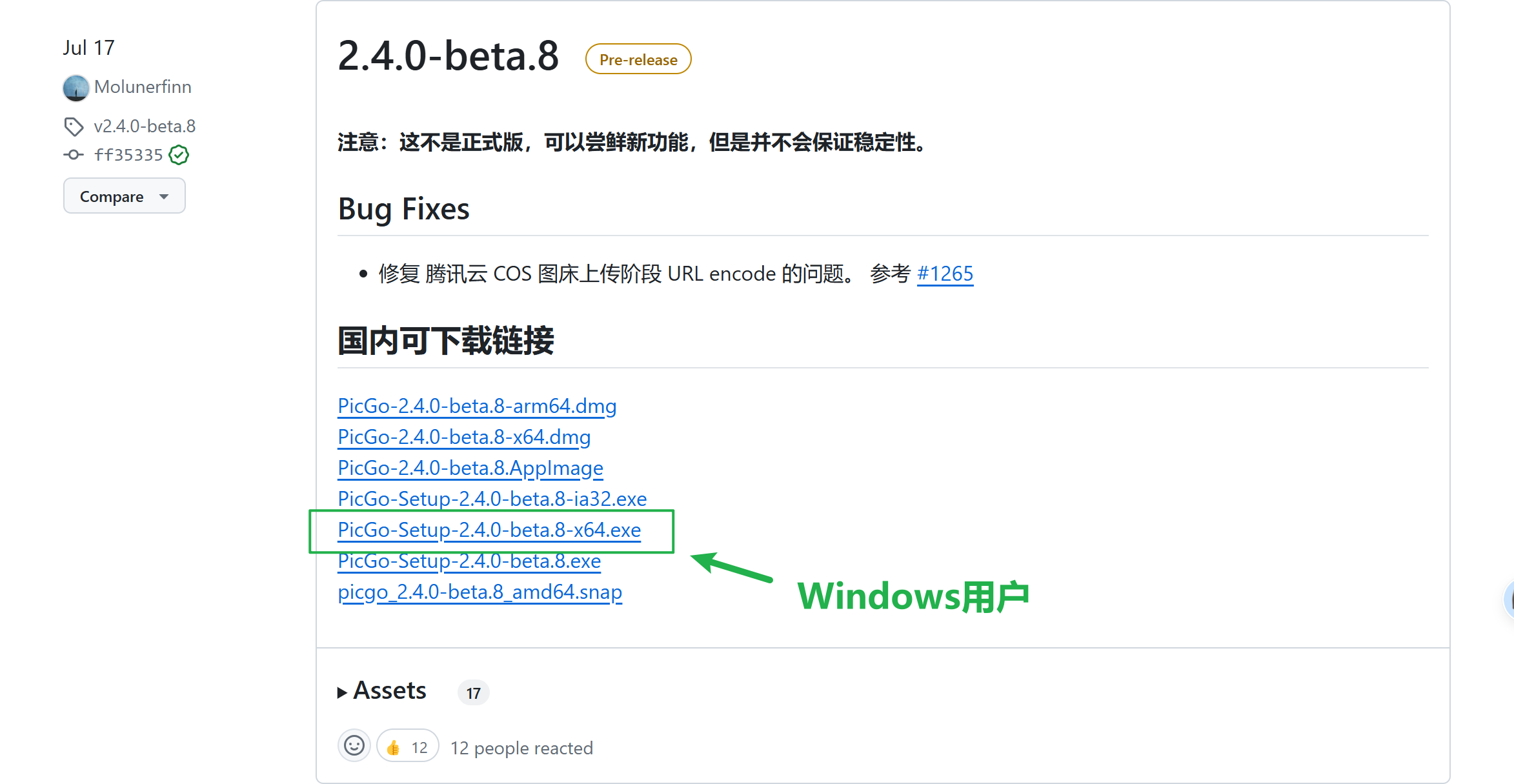Viewport: 1514px width, 784px height.
Task: Click the commit icon next to ff35335
Action: click(74, 155)
